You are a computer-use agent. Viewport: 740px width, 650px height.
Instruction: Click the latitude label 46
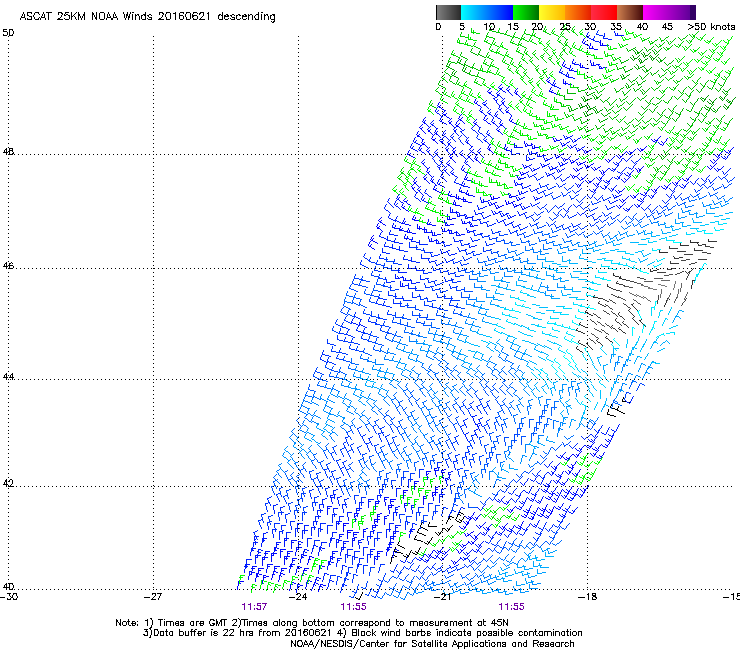tap(8, 266)
